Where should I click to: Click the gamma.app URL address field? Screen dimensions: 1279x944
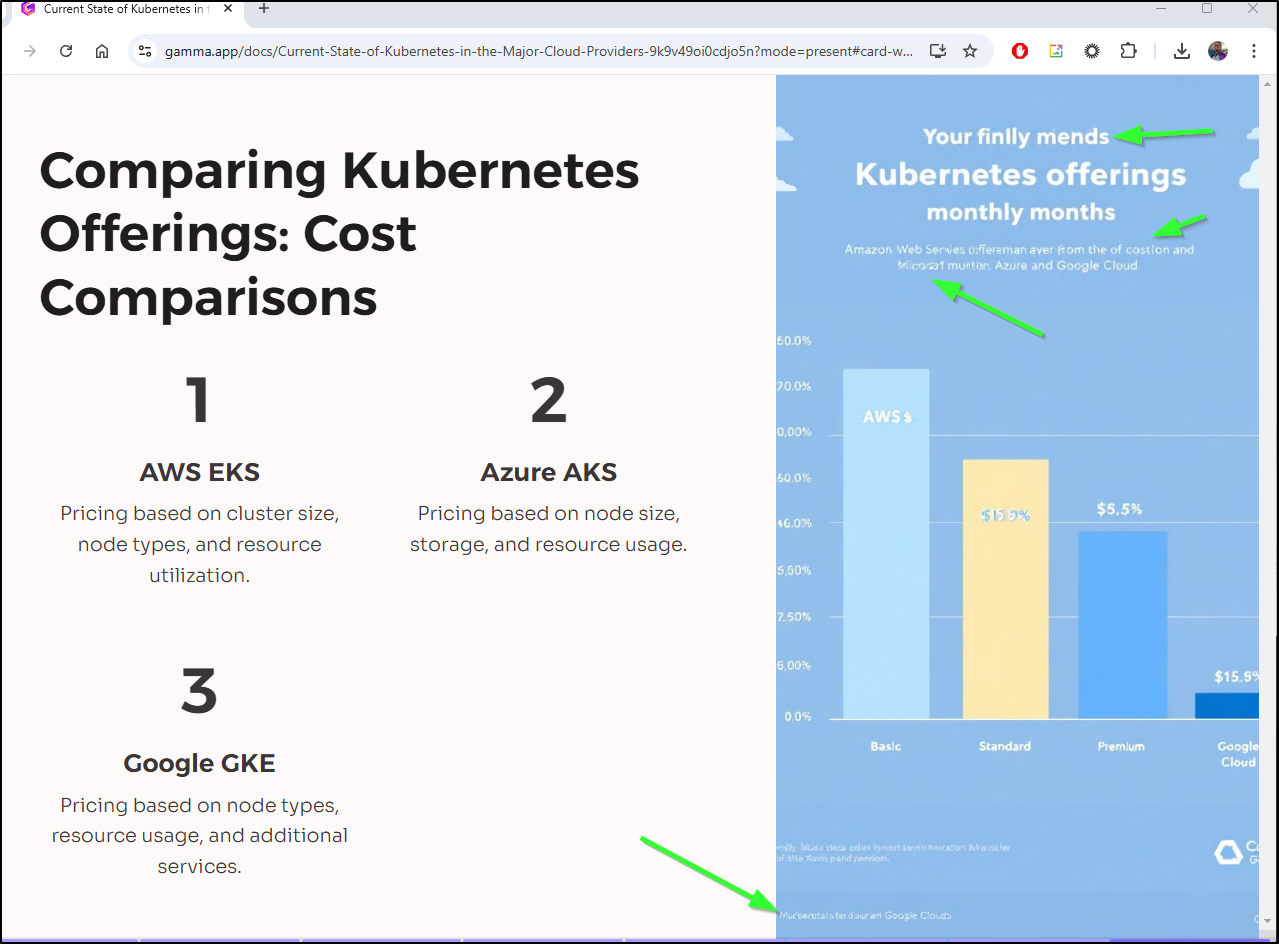click(538, 51)
